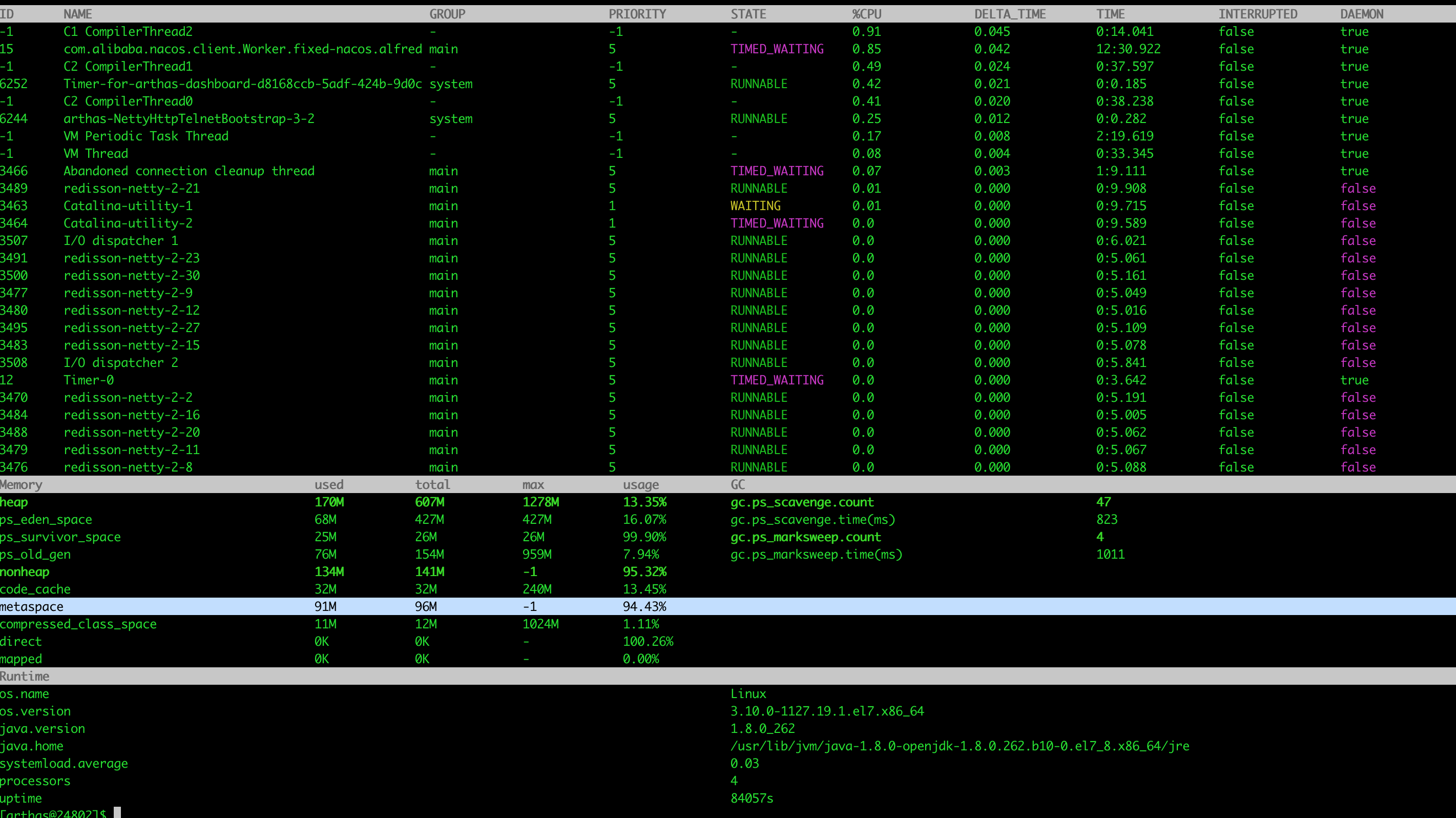Select the ps_eden_space label
The height and width of the screenshot is (818, 1456).
point(46,520)
